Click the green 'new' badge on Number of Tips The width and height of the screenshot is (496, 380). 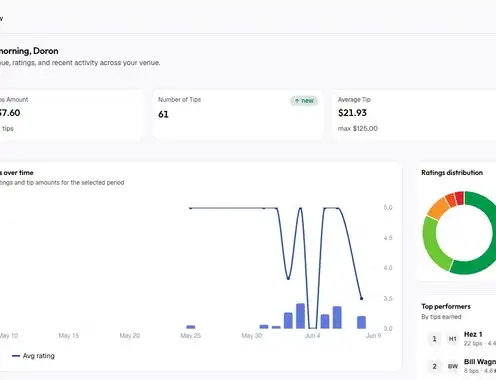tap(304, 101)
